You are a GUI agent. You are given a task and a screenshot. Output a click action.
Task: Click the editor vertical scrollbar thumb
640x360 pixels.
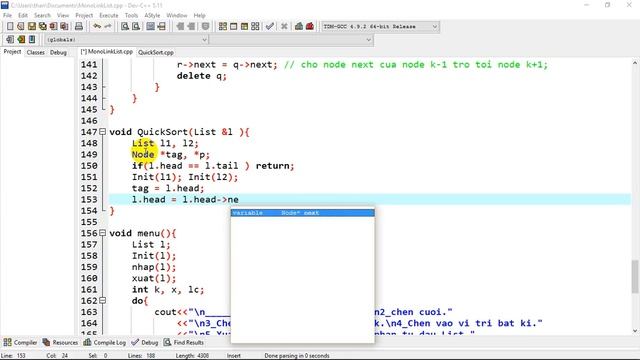[x=635, y=276]
